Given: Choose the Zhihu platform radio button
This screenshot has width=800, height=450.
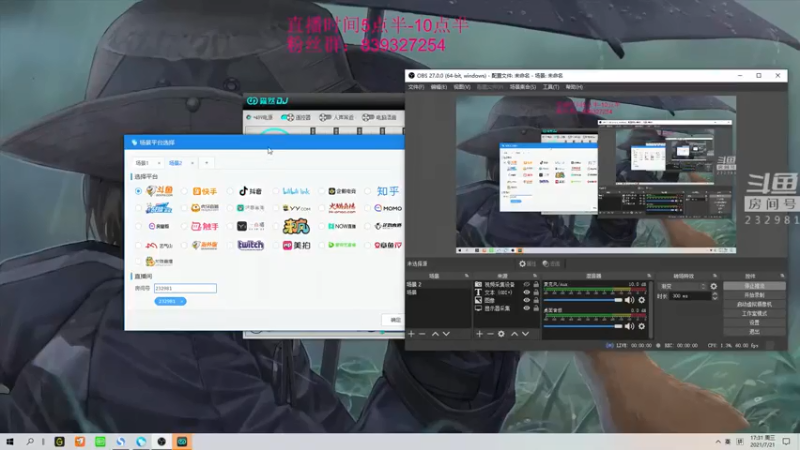Looking at the screenshot, I should coord(368,191).
